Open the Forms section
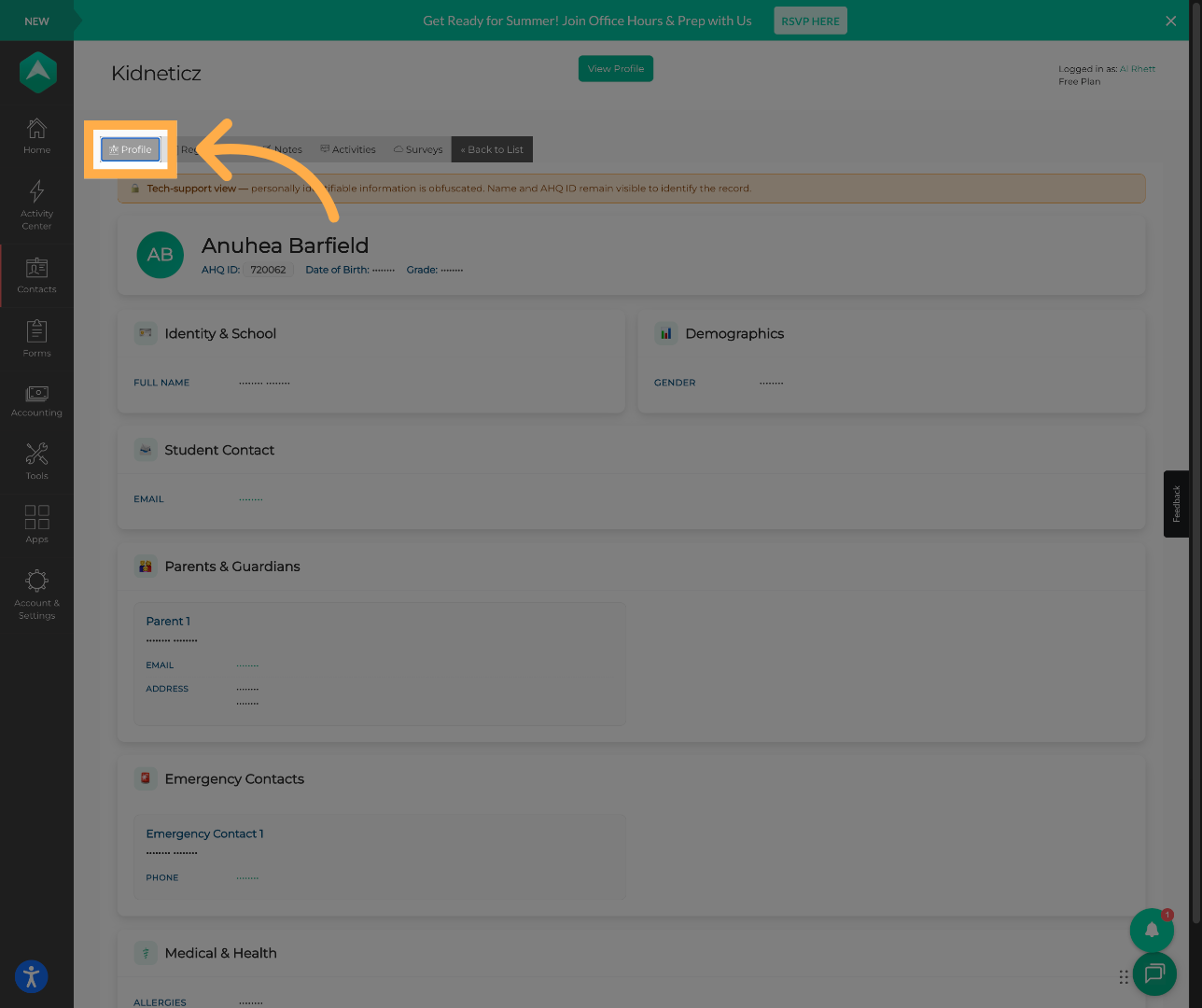Screen dimensions: 1202x1008 coord(36,339)
